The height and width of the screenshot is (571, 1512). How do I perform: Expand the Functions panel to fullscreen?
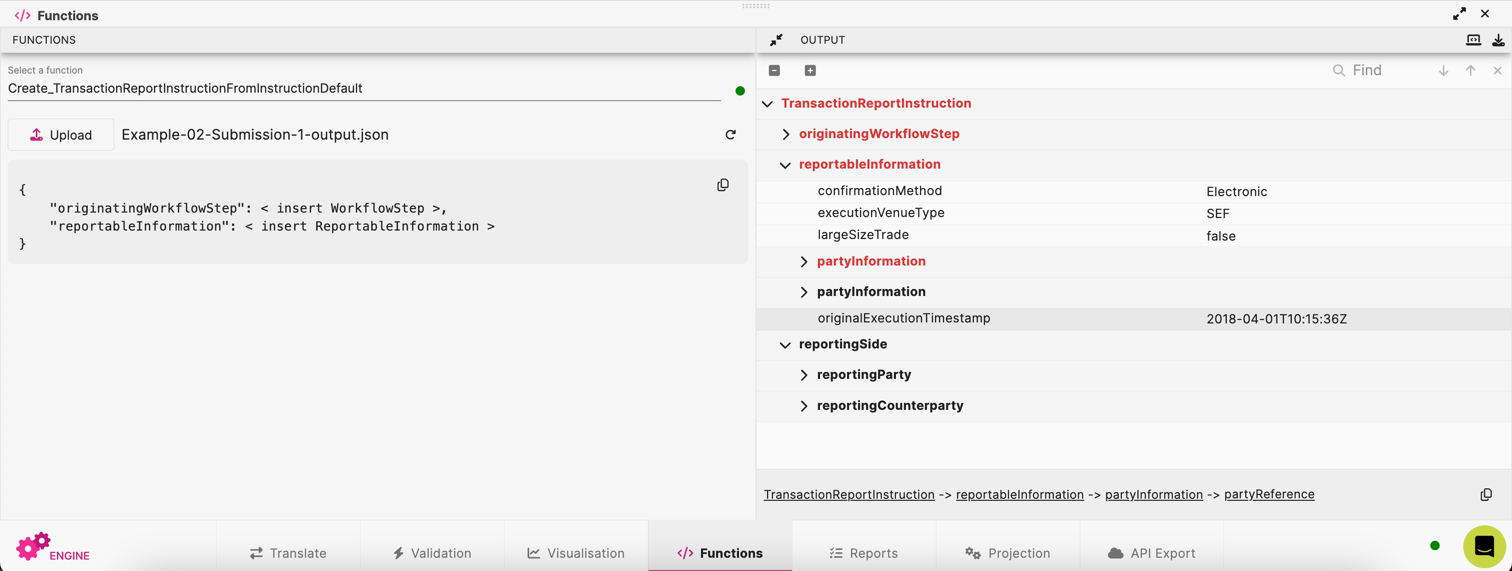[1459, 14]
